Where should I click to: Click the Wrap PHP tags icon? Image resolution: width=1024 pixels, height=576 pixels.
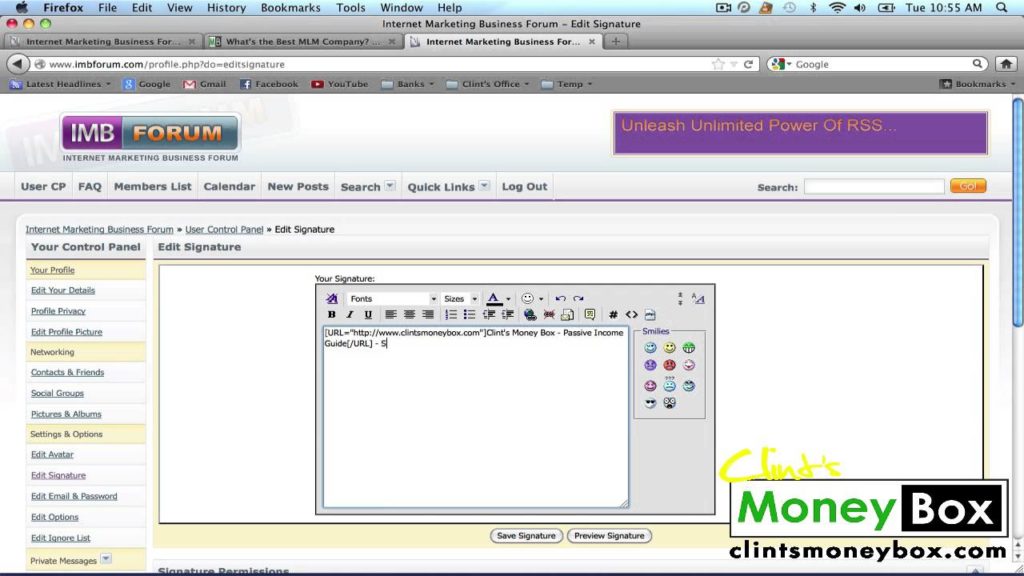click(650, 315)
